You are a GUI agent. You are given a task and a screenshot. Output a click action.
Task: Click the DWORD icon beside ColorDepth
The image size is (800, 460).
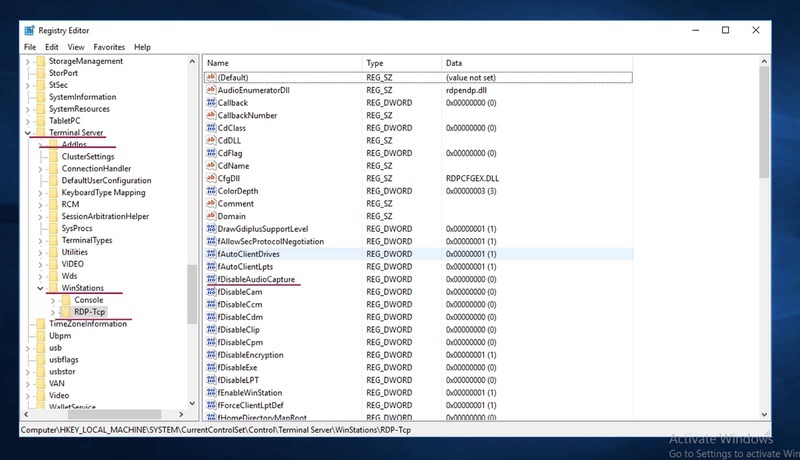(x=211, y=191)
